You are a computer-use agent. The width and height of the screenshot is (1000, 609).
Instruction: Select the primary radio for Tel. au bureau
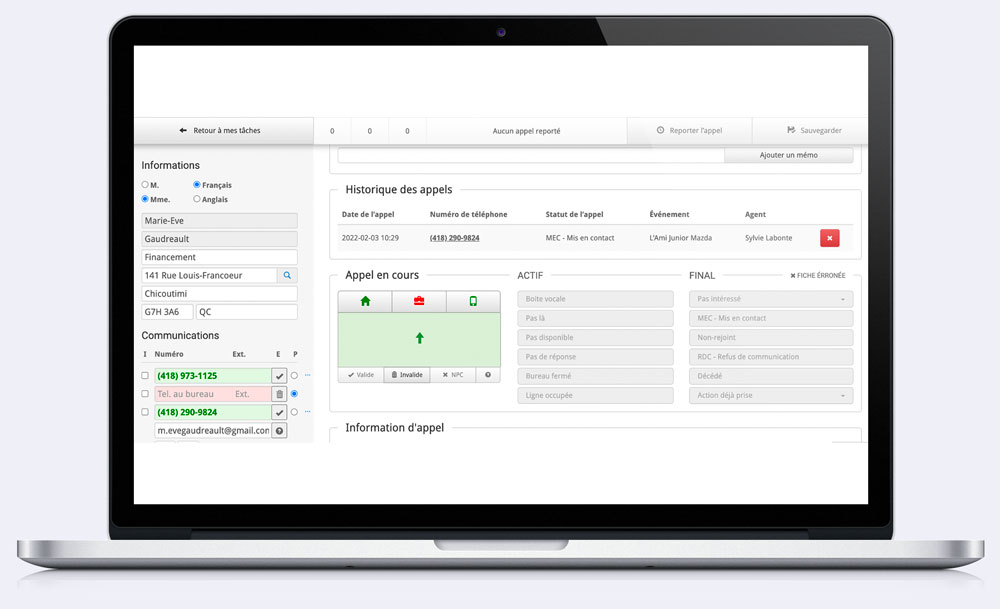(x=294, y=394)
